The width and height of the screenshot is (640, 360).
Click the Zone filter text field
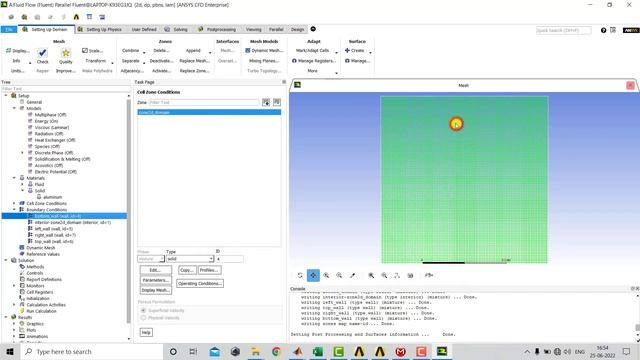(x=203, y=102)
